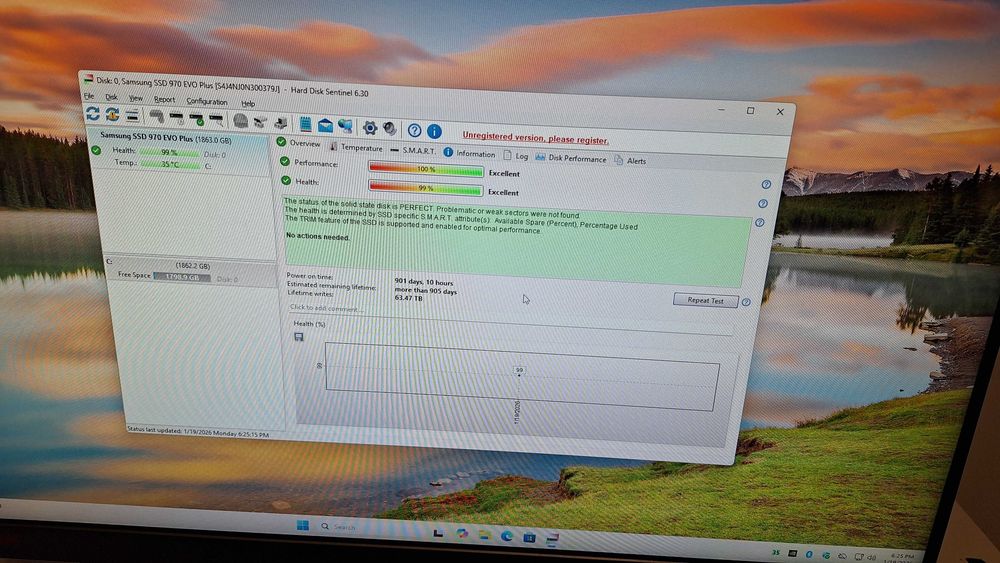Viewport: 1000px width, 563px height.
Task: Click the 'Status last updated' status bar text
Action: 198,432
